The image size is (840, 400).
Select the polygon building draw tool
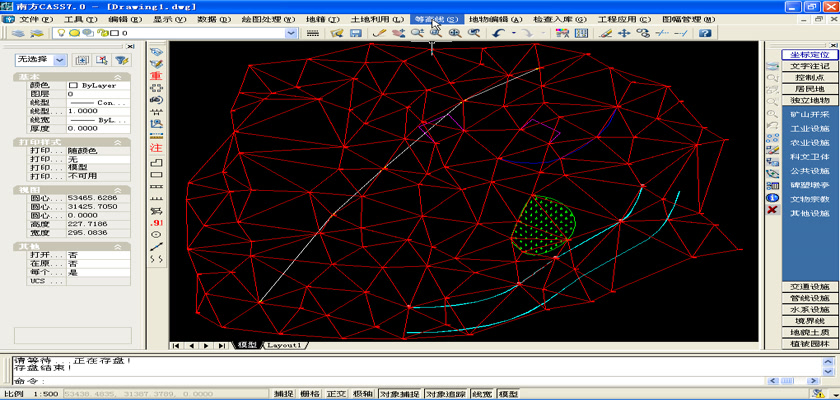click(156, 162)
